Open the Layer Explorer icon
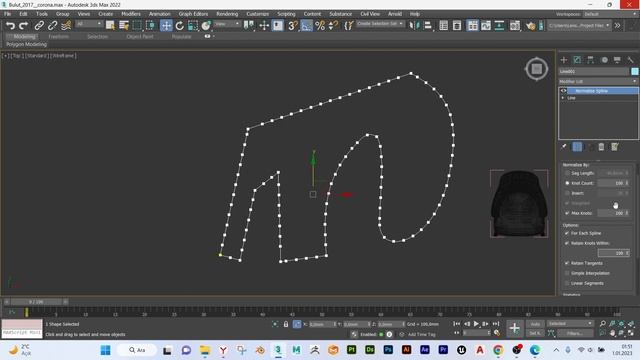Viewport: 640px width, 360px height. click(457, 26)
